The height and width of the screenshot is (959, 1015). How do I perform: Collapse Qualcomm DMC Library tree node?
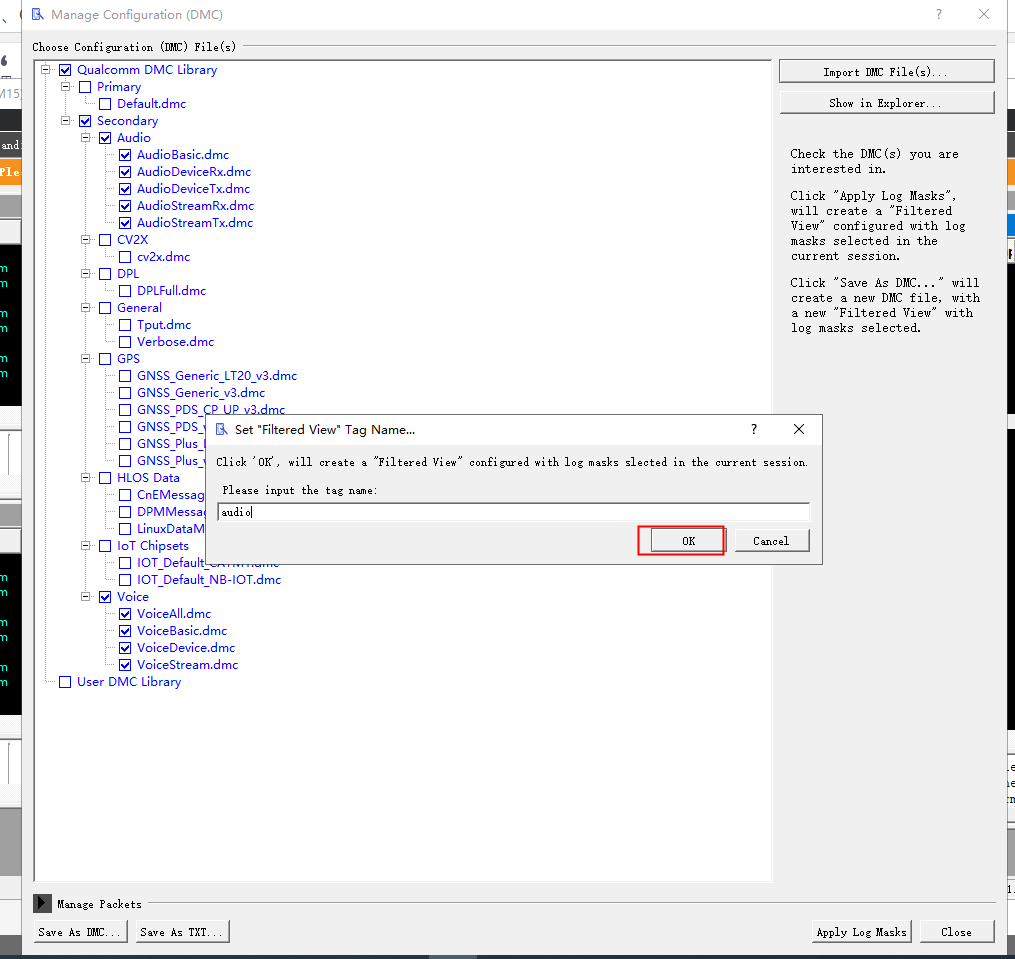point(45,69)
